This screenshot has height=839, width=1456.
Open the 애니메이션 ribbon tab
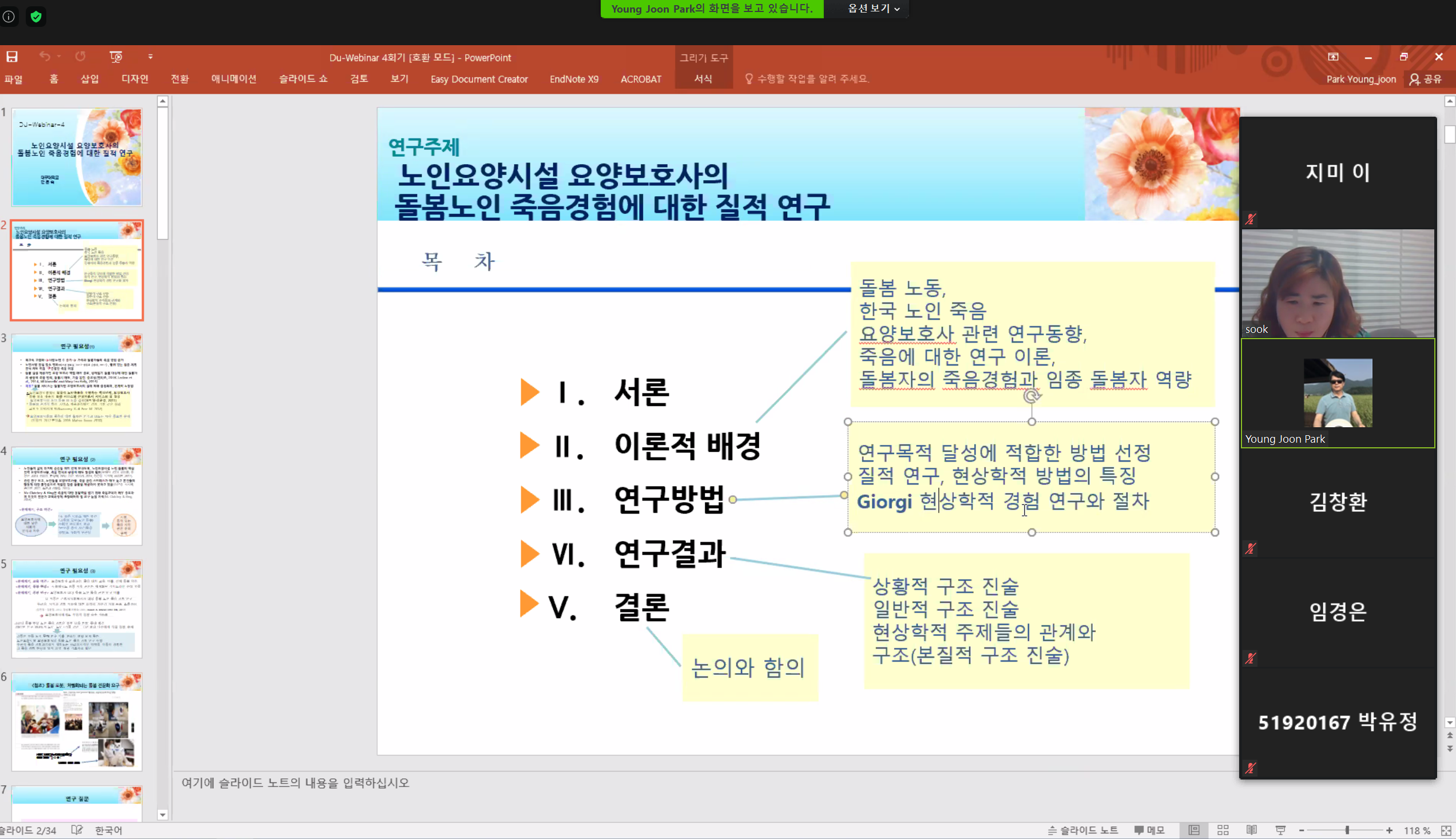click(x=233, y=79)
